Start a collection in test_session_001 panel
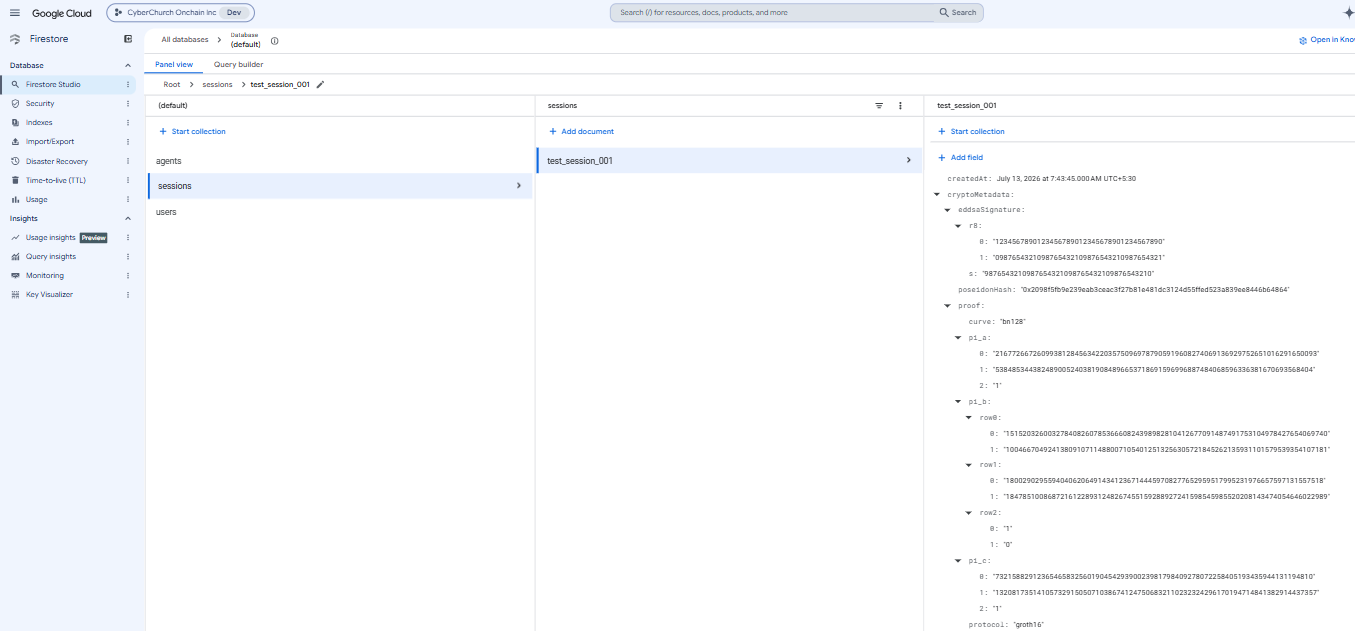Screen dimensions: 1355x631 971,131
